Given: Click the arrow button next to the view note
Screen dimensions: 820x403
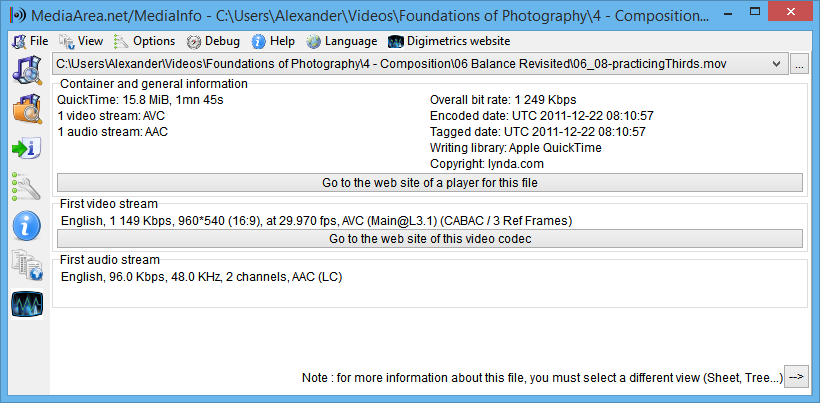Looking at the screenshot, I should tap(796, 377).
